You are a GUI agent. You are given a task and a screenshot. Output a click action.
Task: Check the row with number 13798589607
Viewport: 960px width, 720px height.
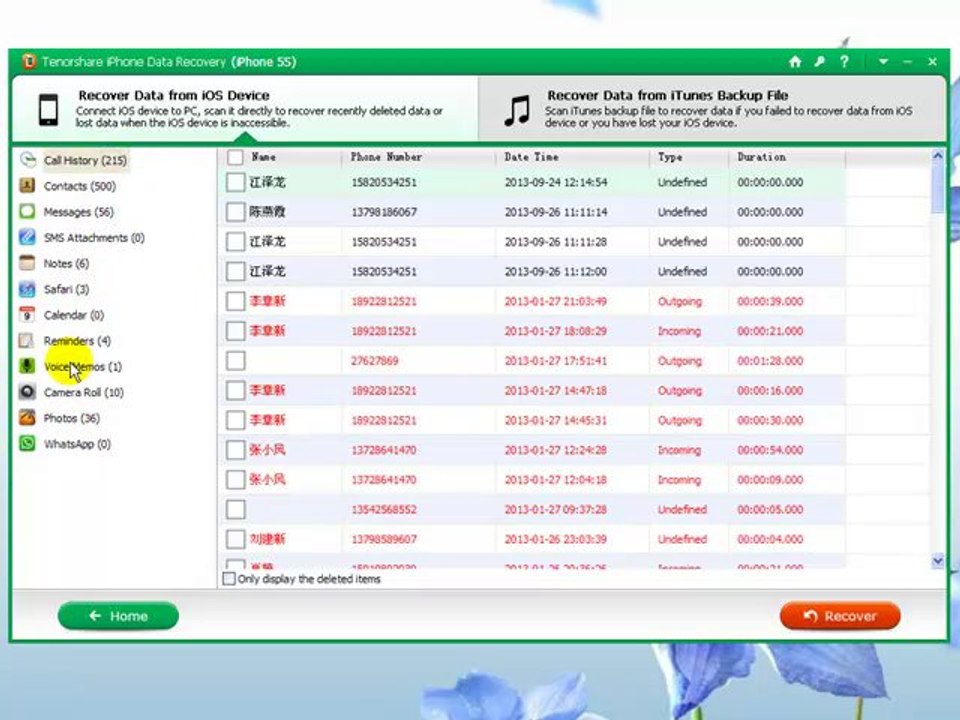236,539
